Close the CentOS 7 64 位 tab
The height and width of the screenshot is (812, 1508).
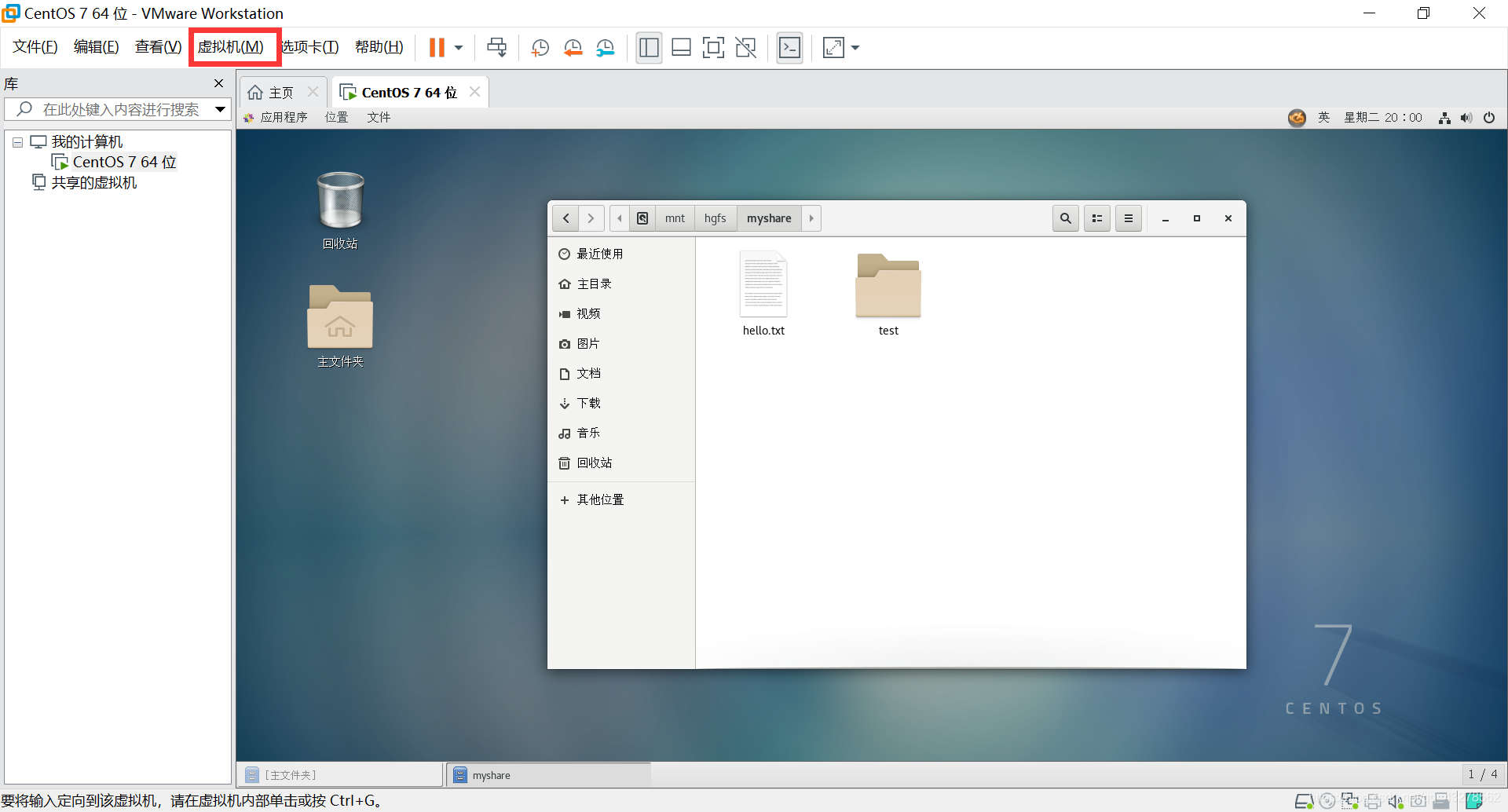(474, 92)
